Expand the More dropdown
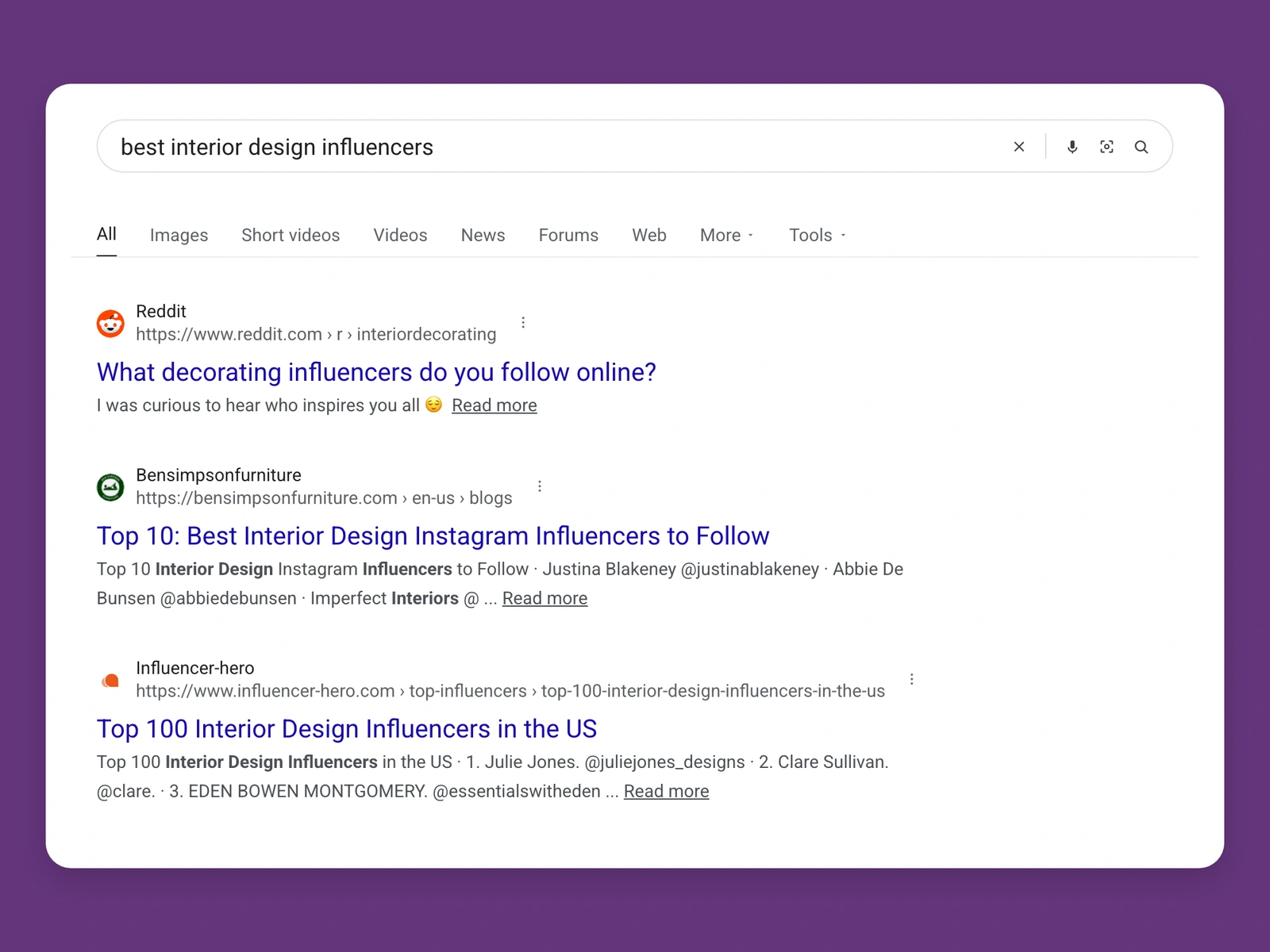Image resolution: width=1270 pixels, height=952 pixels. [x=726, y=236]
